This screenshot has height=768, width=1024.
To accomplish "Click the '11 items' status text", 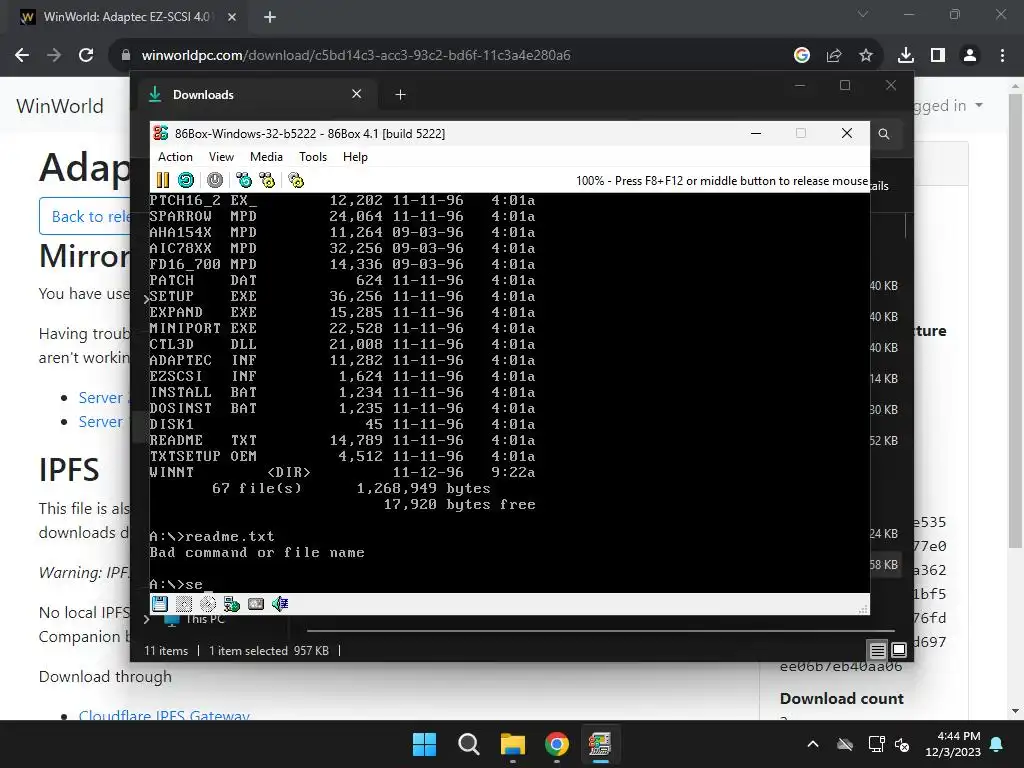I will click(166, 650).
